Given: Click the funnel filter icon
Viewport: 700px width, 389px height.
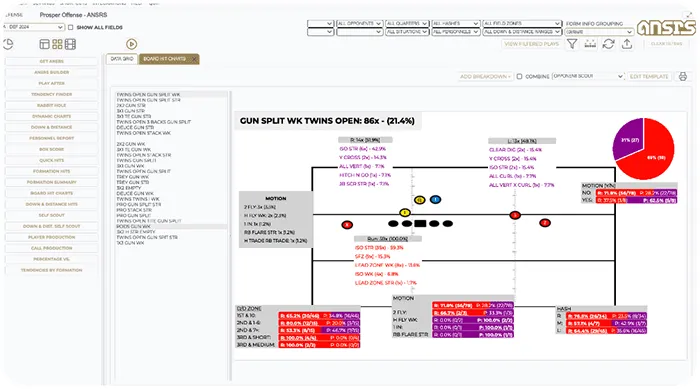Looking at the screenshot, I should pos(572,44).
